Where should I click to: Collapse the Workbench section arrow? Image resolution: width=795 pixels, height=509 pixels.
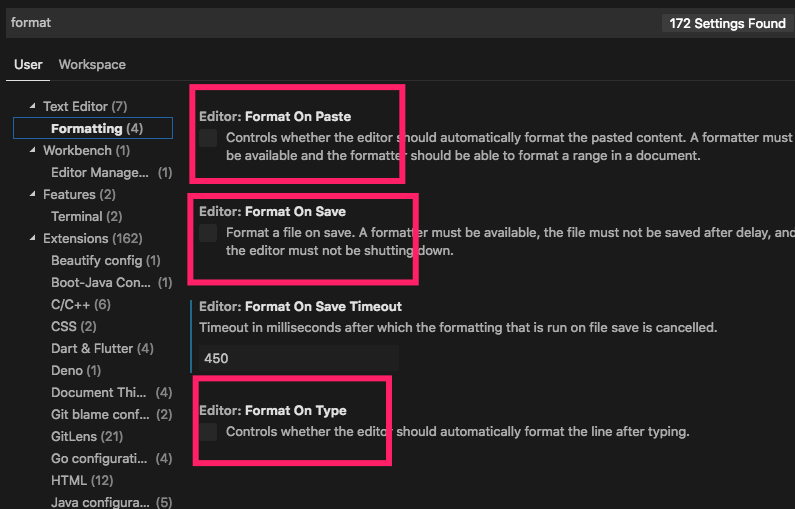click(32, 150)
